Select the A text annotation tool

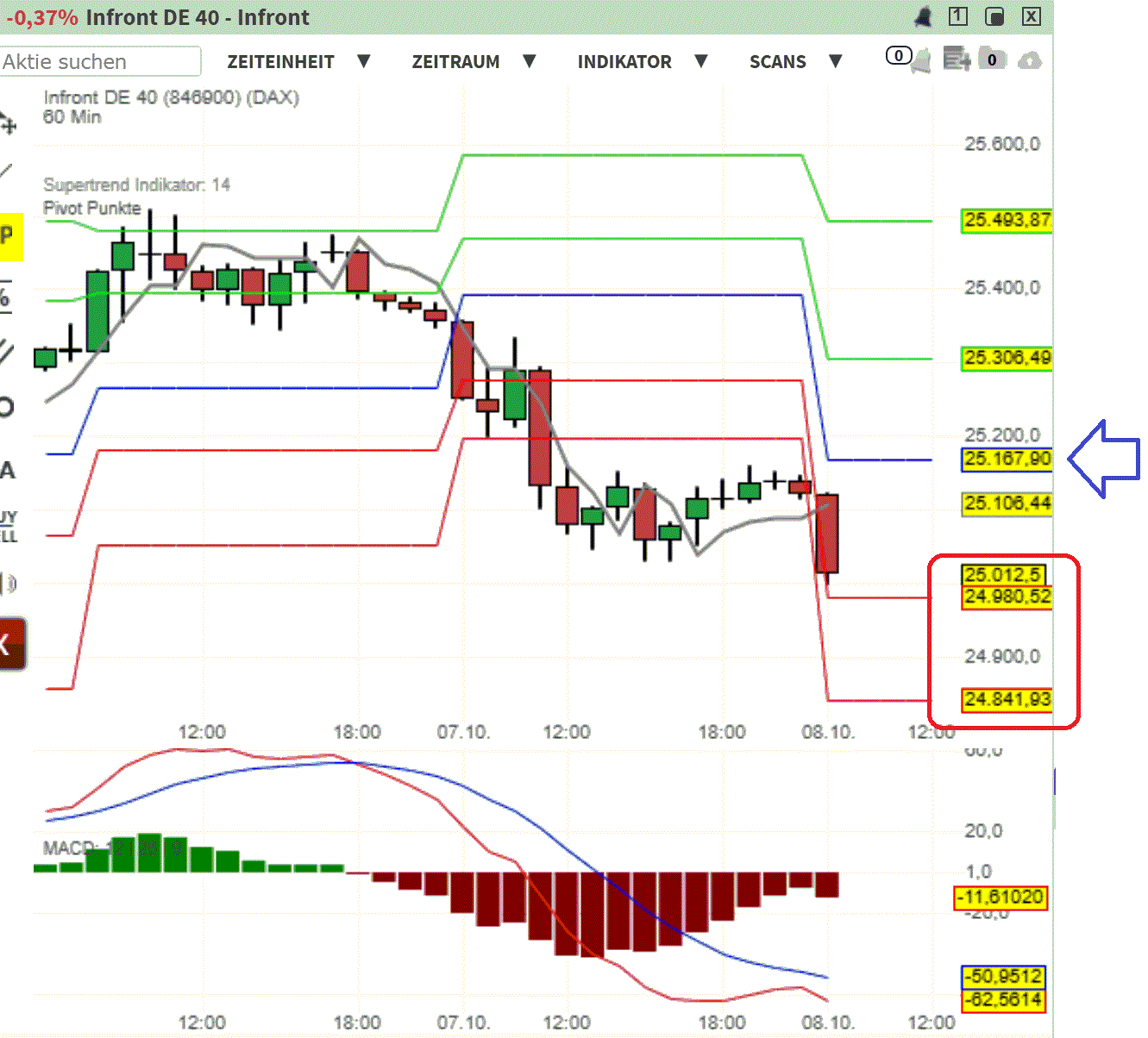(x=8, y=470)
